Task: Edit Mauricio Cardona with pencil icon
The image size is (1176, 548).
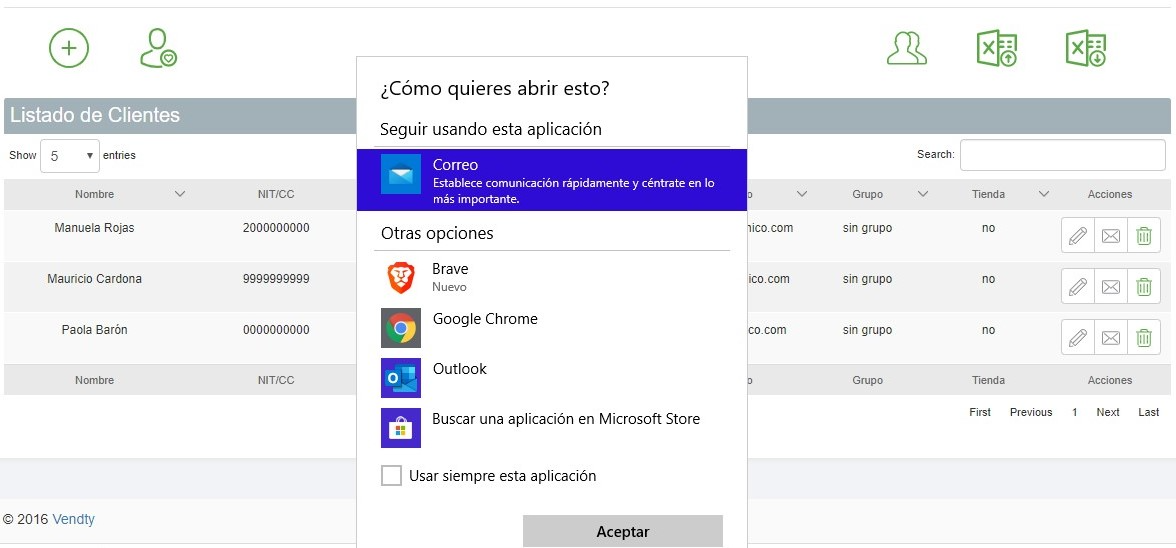Action: click(1078, 286)
